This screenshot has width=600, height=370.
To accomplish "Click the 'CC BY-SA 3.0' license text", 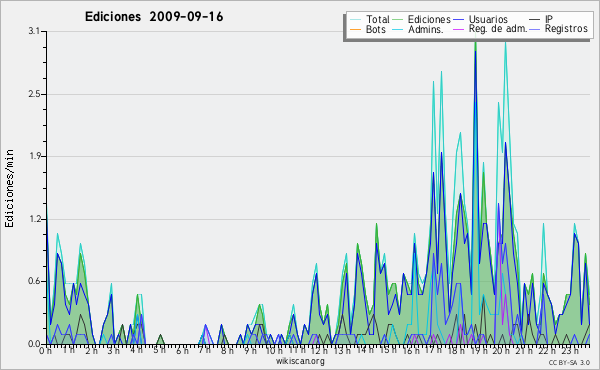I will click(569, 362).
